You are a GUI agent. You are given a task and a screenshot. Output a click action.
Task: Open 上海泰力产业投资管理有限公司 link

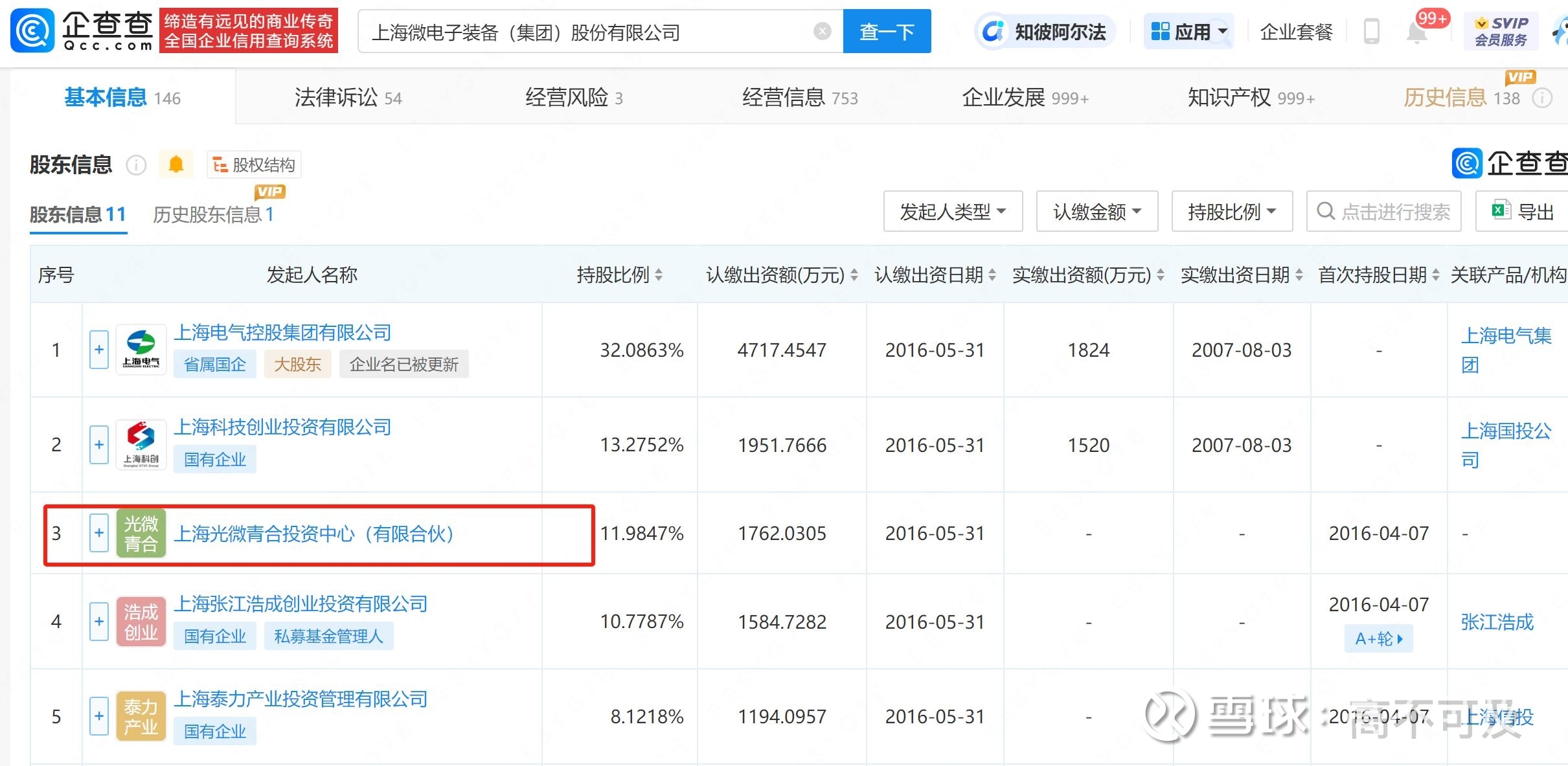tap(301, 699)
